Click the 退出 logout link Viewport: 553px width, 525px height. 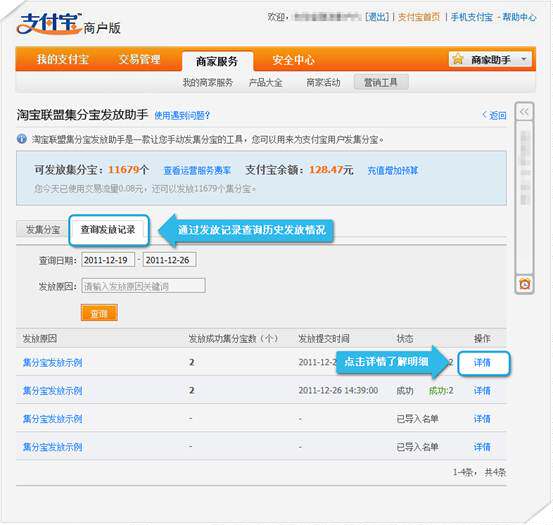[x=377, y=17]
